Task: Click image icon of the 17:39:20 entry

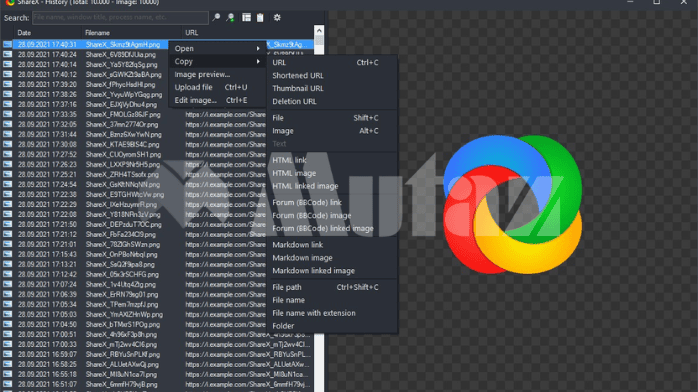Action: pos(8,85)
